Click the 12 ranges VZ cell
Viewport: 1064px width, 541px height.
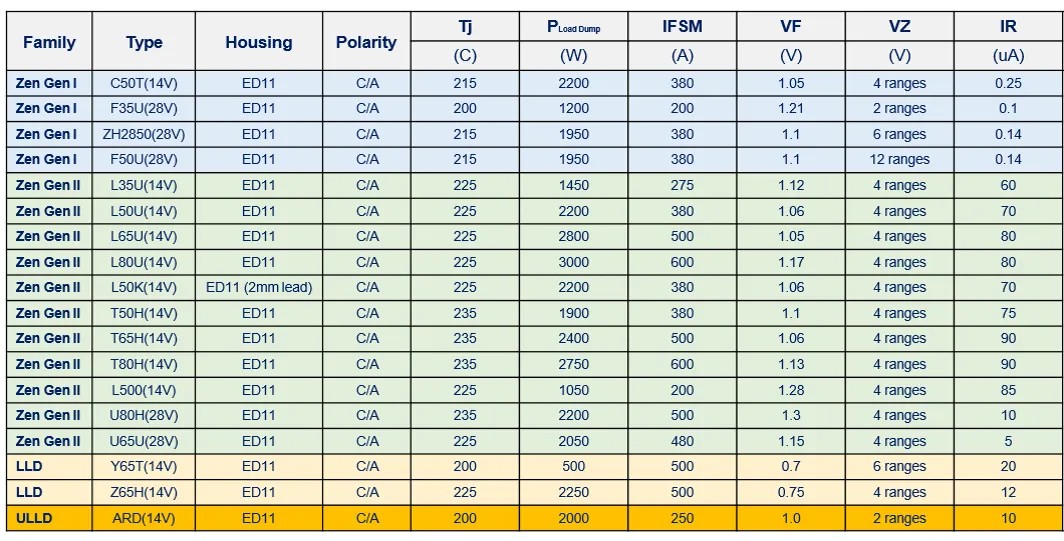point(899,159)
